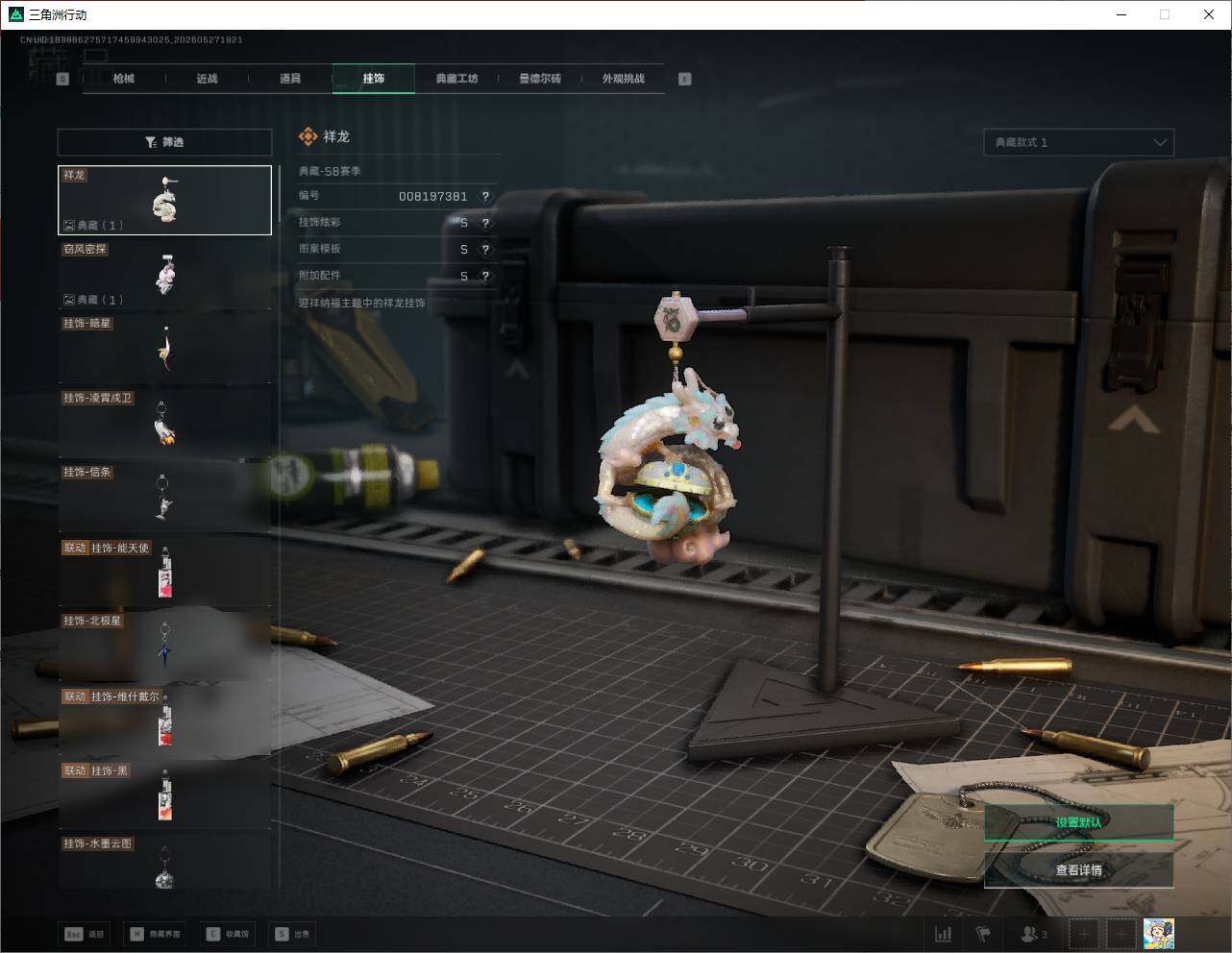Open the 近战 tab

coord(207,79)
